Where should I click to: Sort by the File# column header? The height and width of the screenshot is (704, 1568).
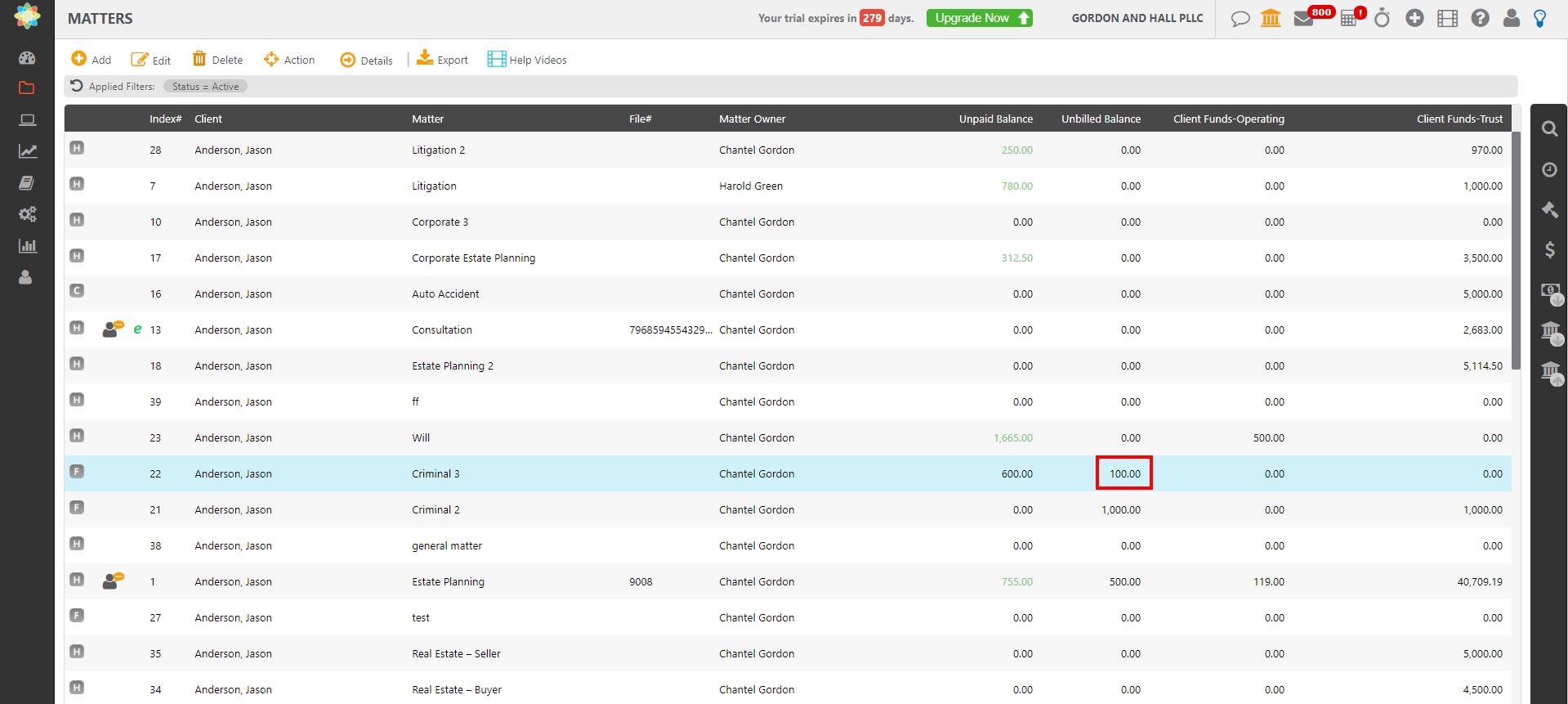click(641, 119)
